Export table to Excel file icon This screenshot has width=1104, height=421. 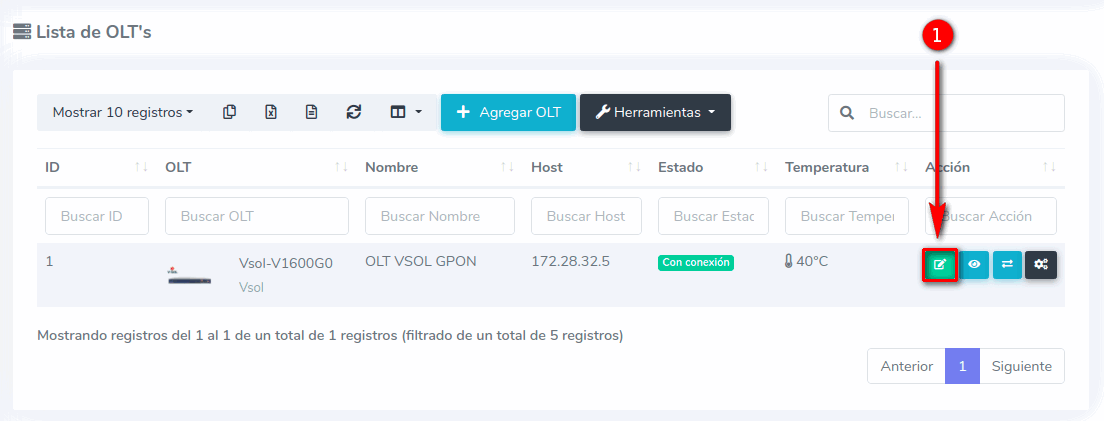pos(271,113)
